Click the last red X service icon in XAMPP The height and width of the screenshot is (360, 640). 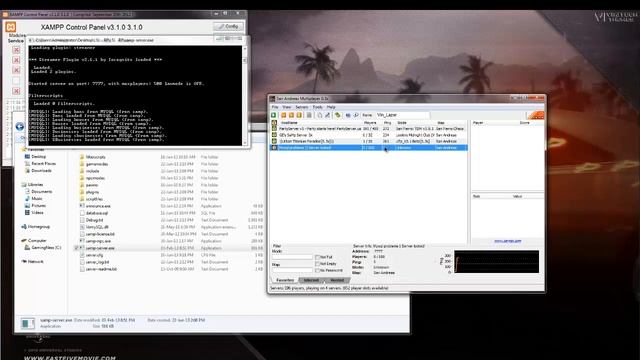click(16, 91)
